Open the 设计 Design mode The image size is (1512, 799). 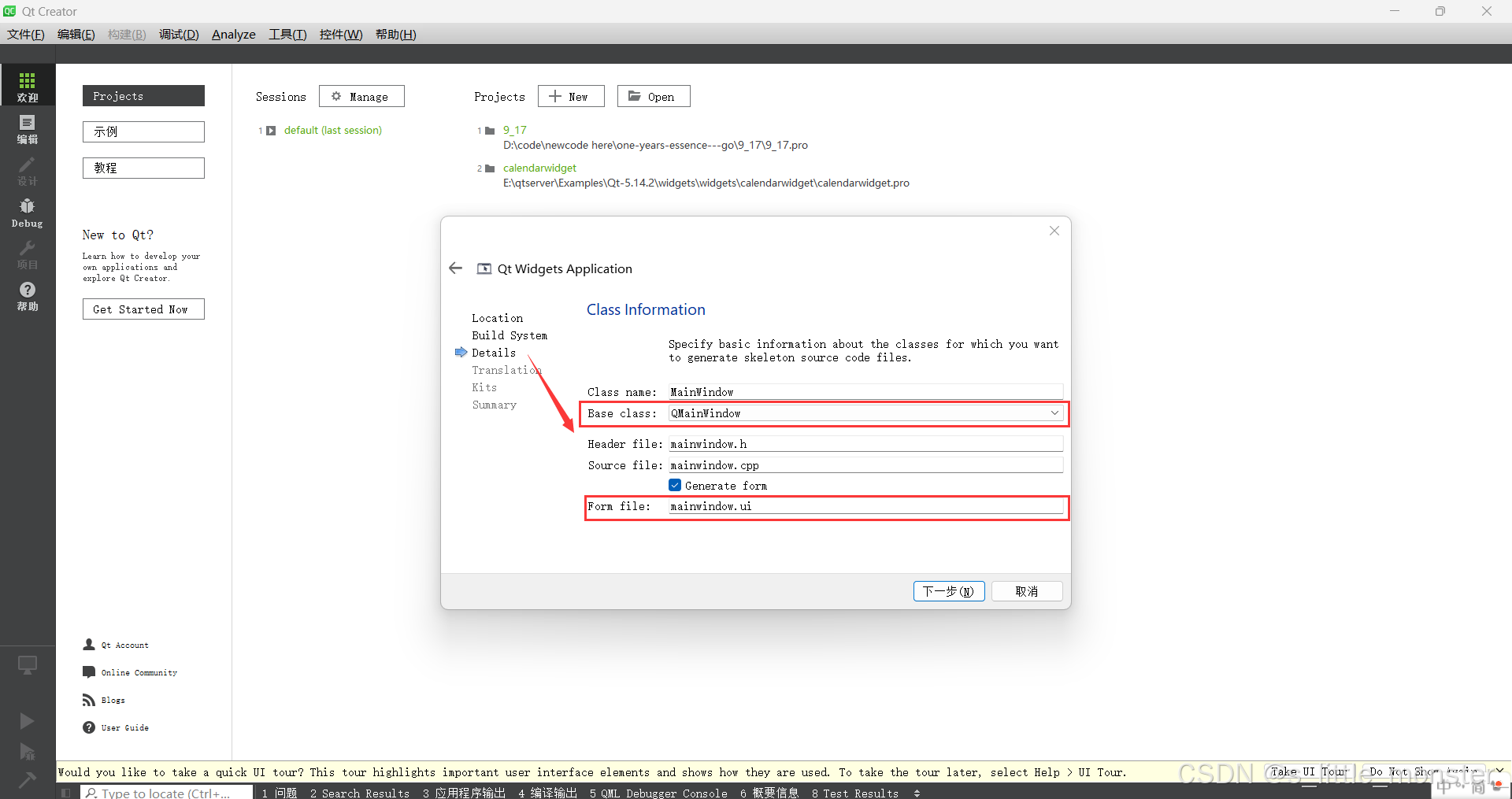(28, 171)
